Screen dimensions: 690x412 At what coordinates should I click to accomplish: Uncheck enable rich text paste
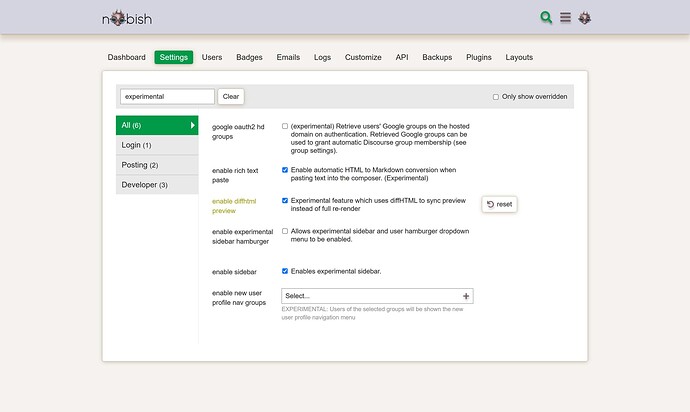[285, 170]
